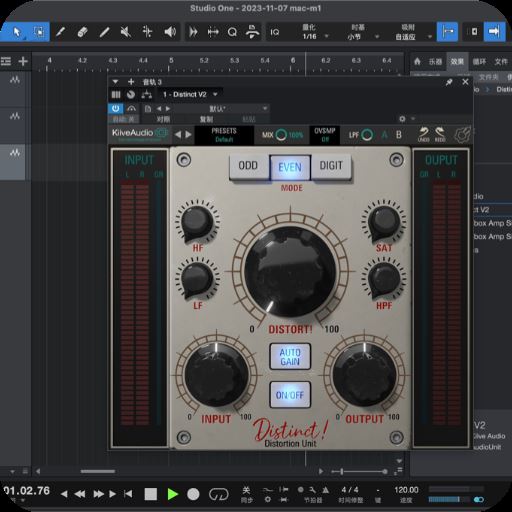
Task: Click the plugin REDO icon
Action: tap(440, 134)
